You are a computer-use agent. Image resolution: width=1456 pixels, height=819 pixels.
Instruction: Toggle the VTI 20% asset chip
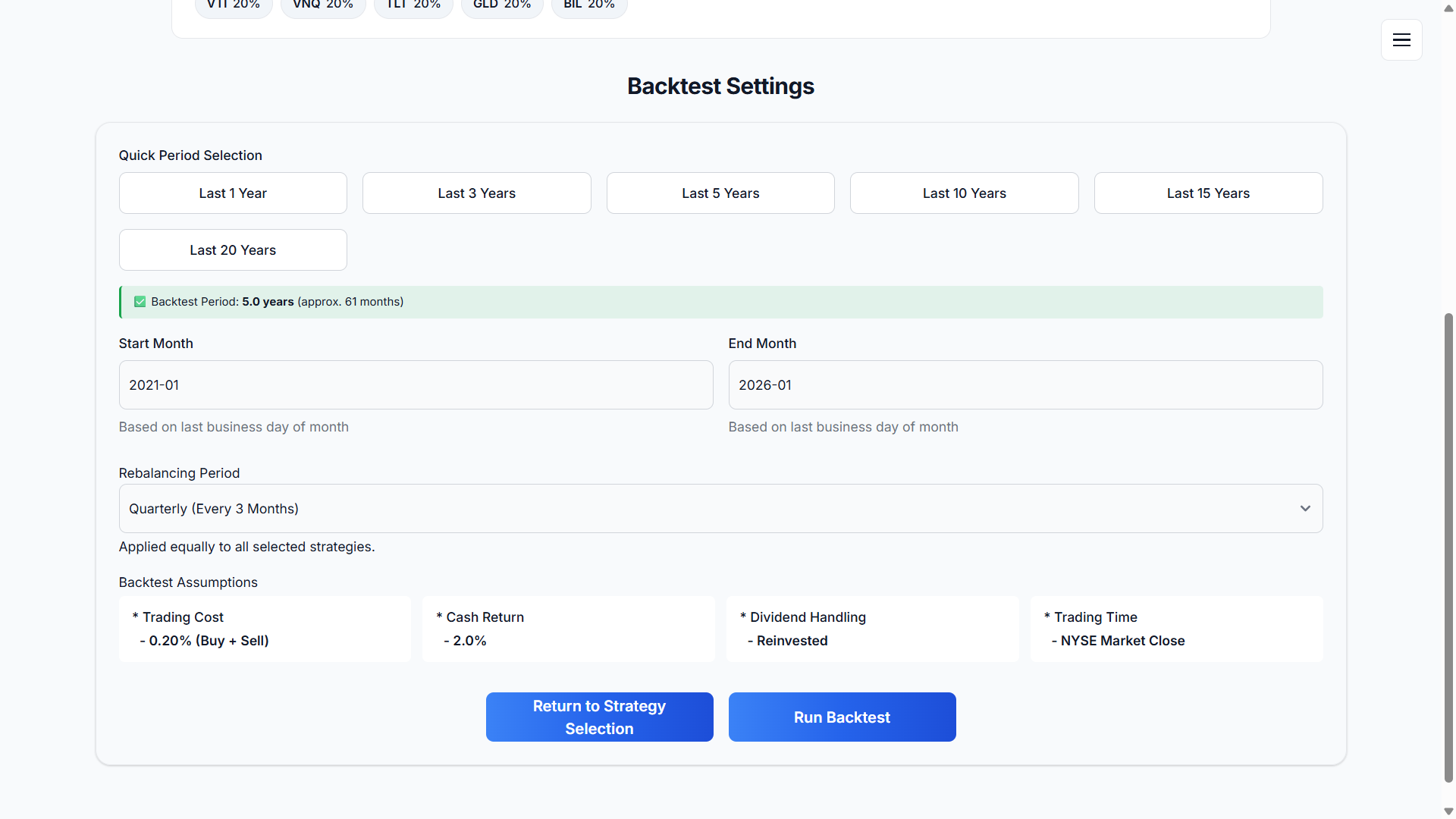click(233, 5)
